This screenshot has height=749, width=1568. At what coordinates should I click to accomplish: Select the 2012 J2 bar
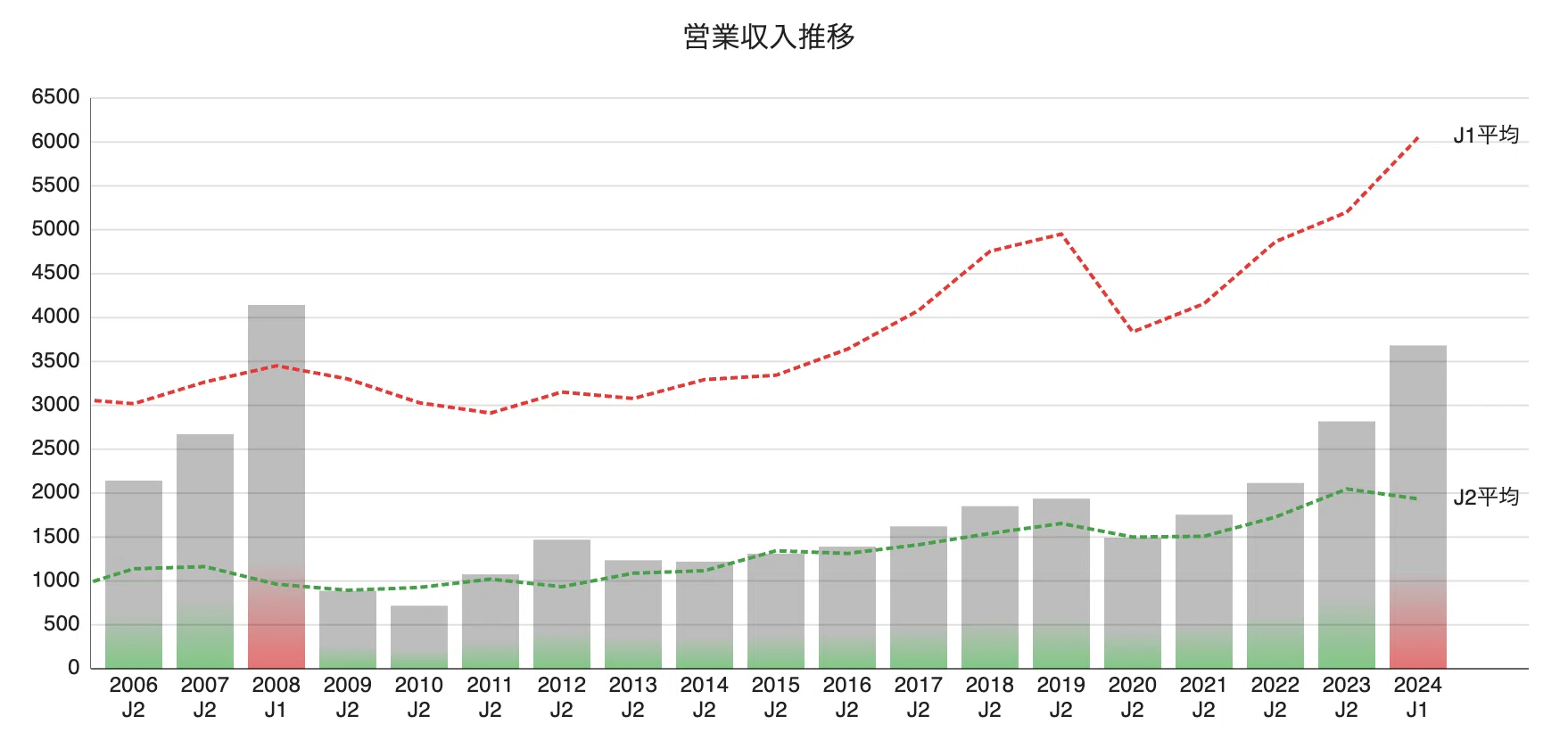tap(562, 604)
